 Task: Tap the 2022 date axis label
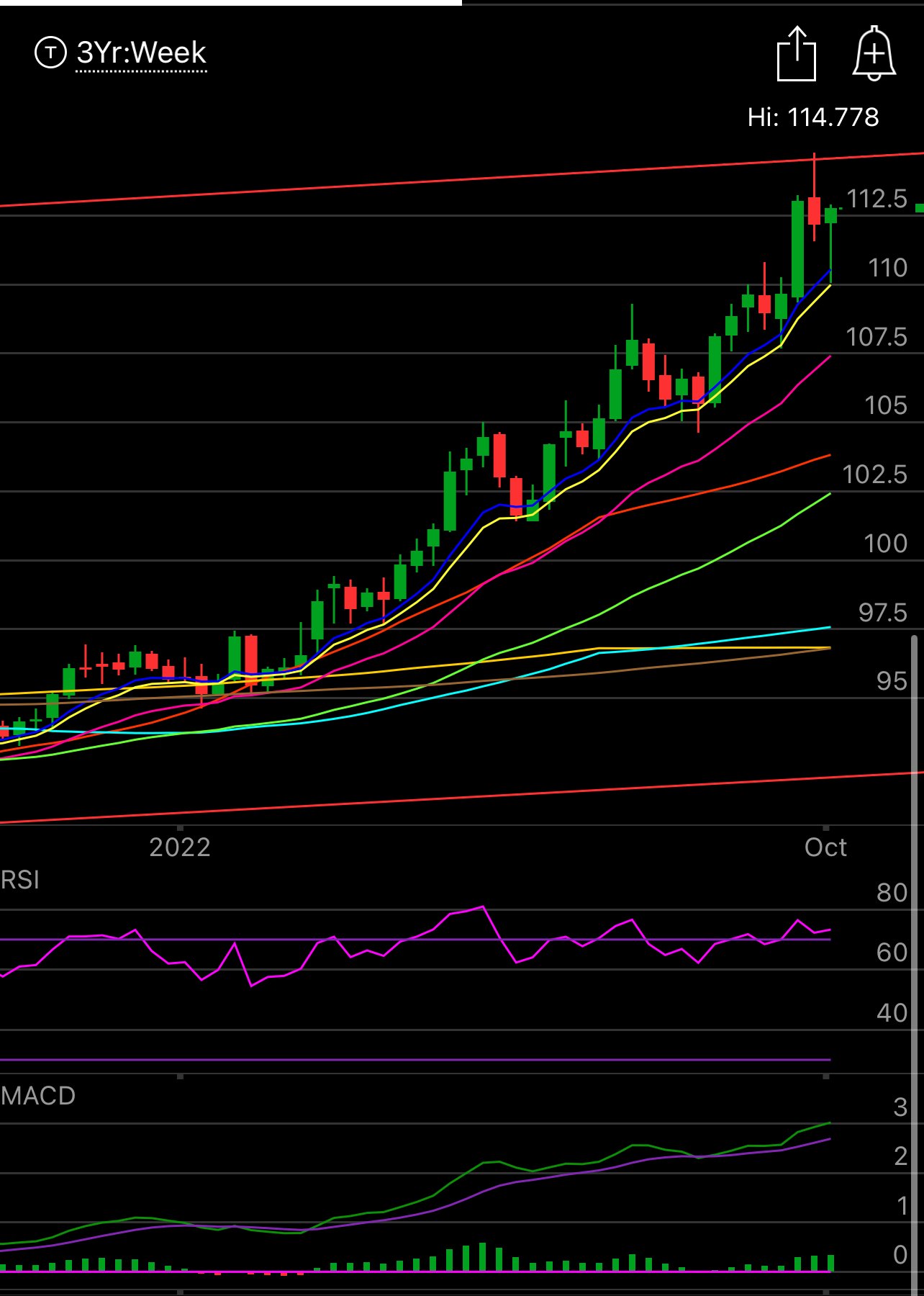180,847
